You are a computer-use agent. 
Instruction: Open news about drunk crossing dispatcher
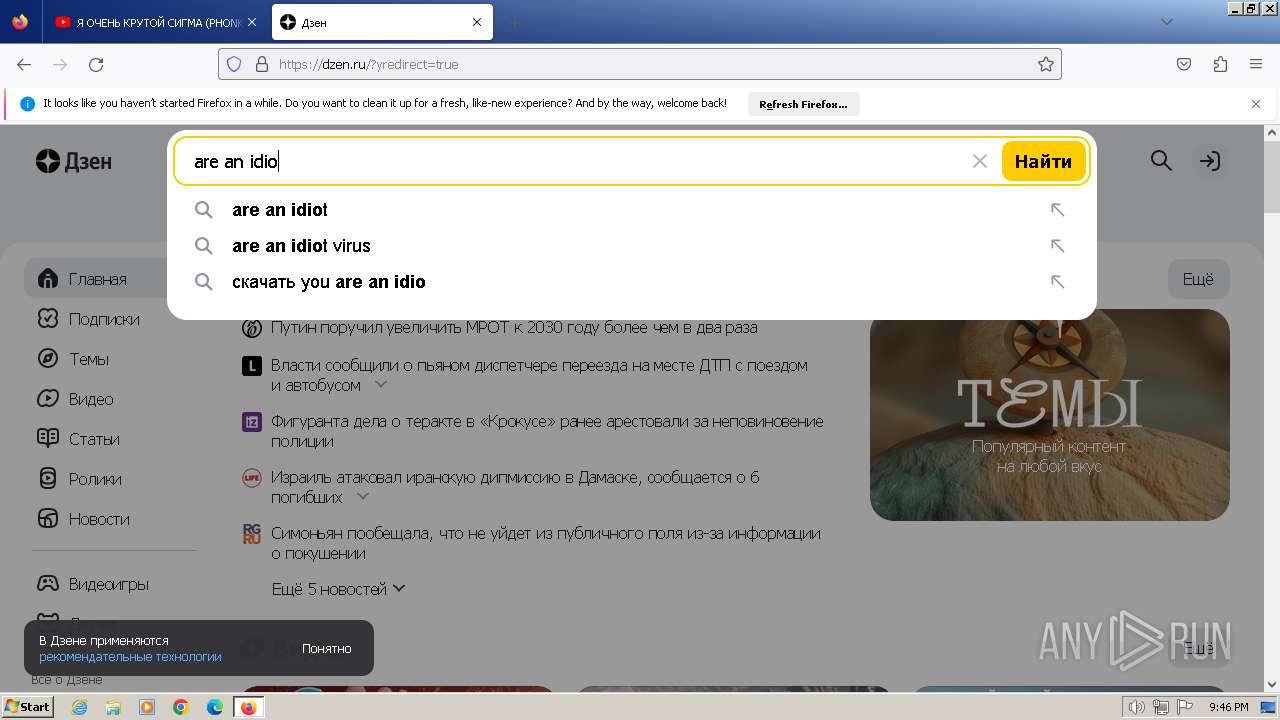tap(539, 375)
